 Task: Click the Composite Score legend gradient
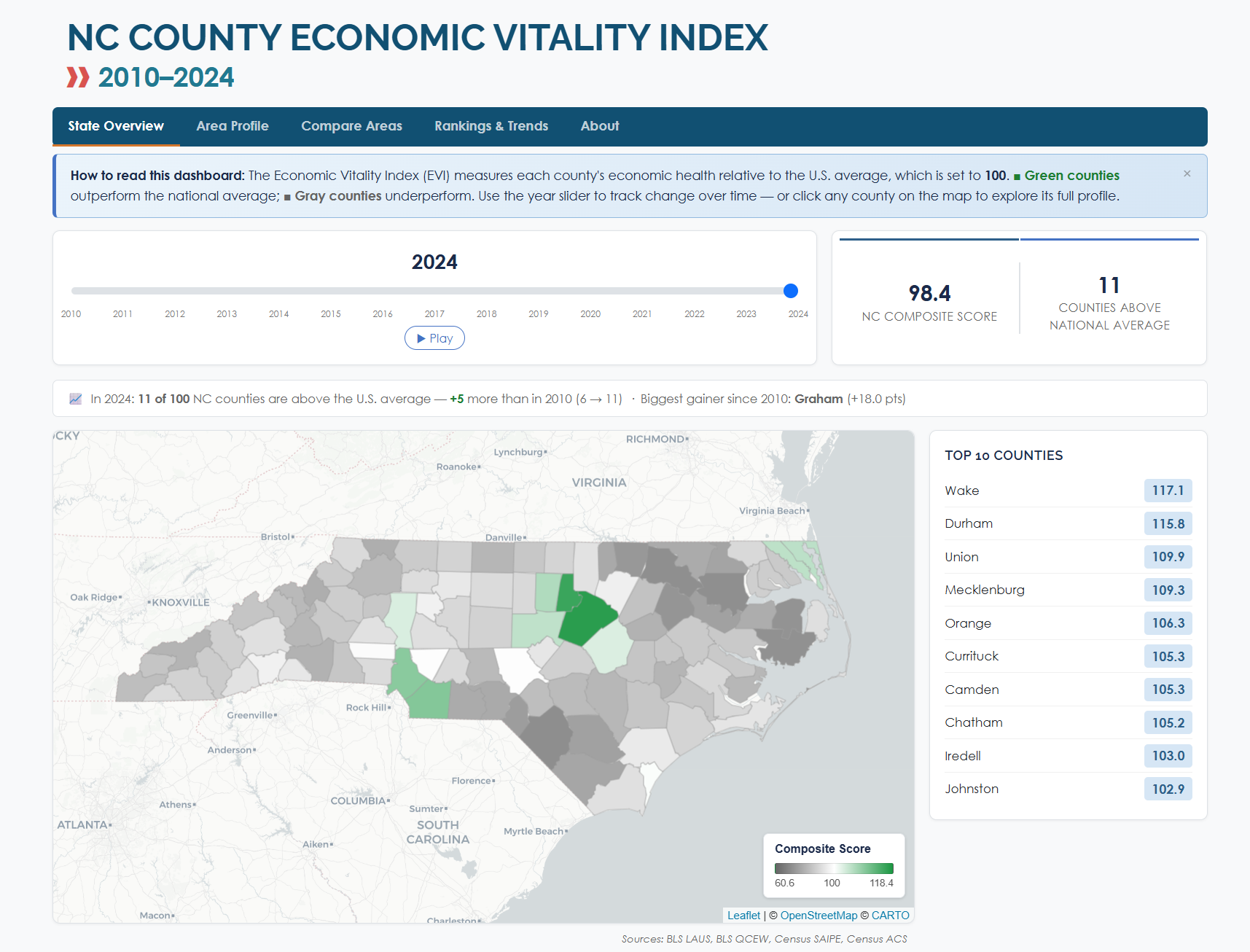click(834, 868)
